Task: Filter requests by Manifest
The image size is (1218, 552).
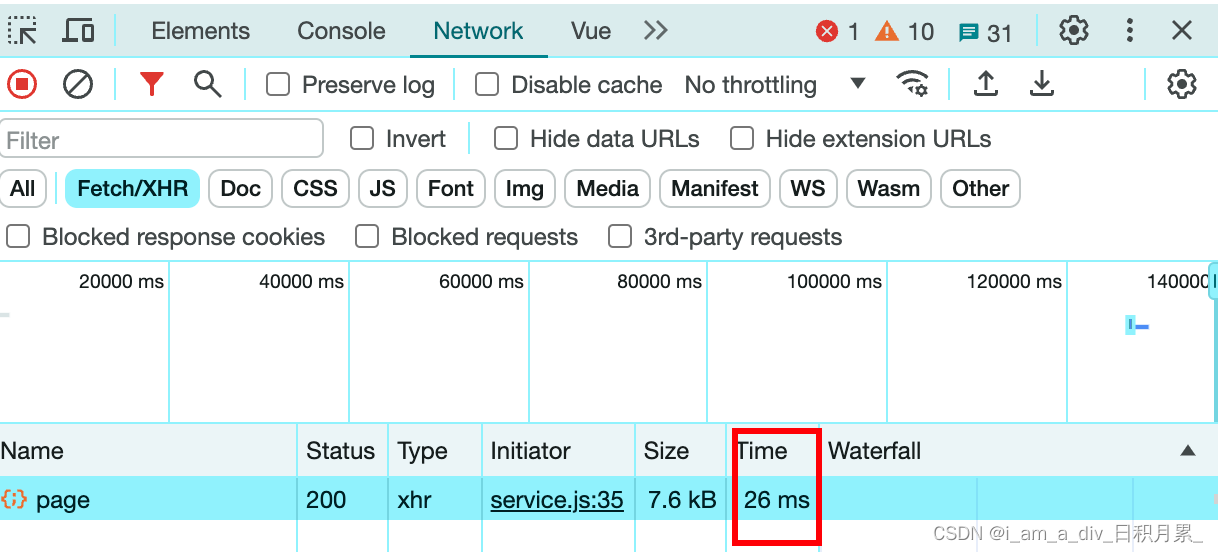Action: pyautogui.click(x=715, y=188)
